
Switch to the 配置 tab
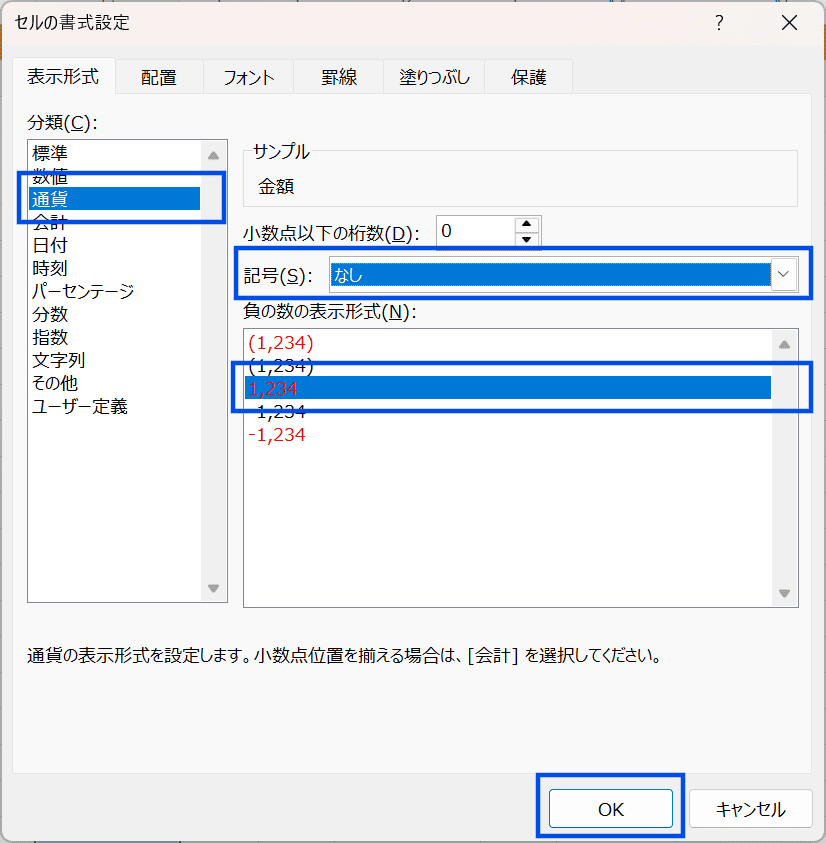point(158,77)
